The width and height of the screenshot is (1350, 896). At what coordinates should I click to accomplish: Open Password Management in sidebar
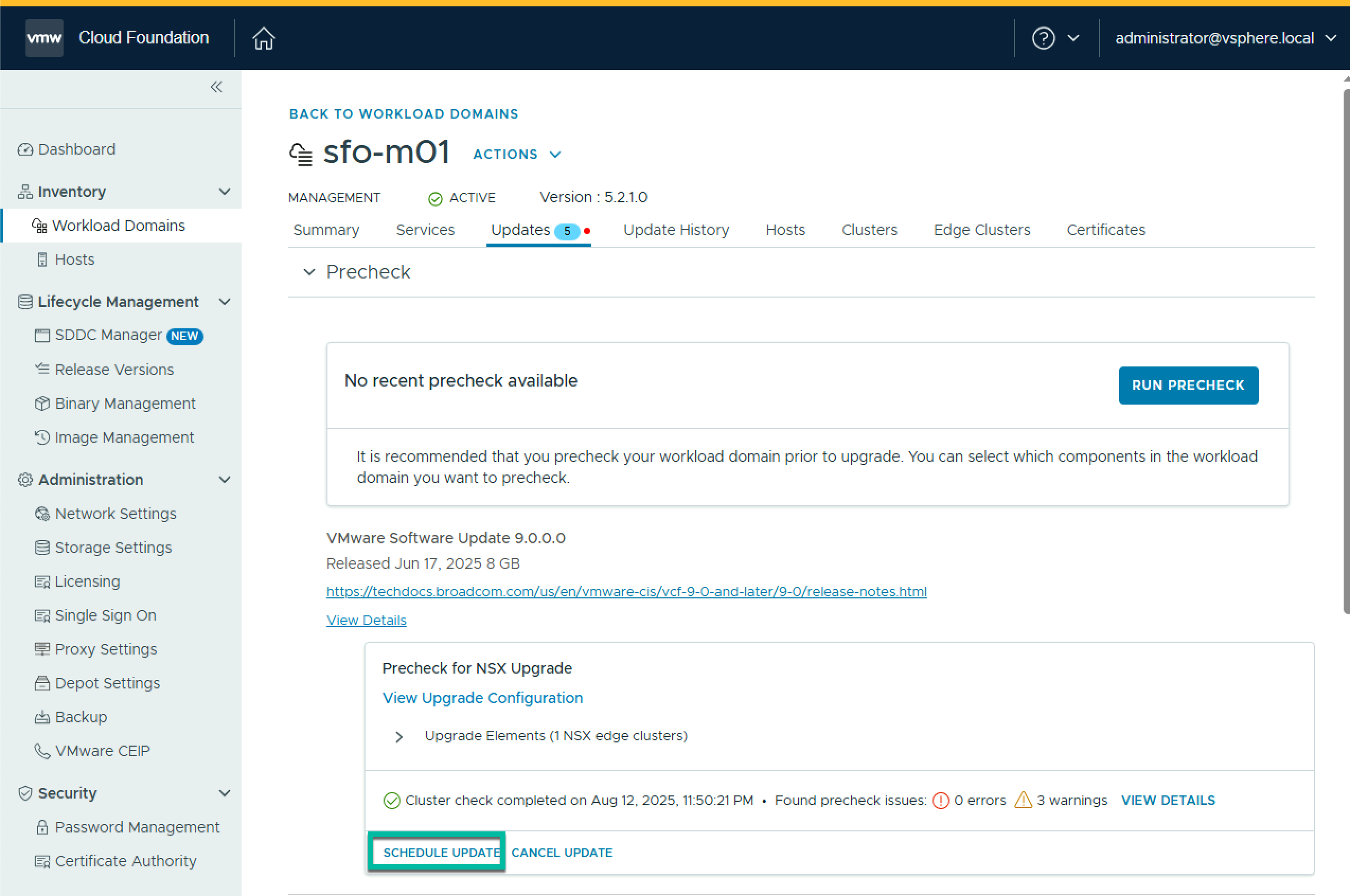(x=137, y=827)
